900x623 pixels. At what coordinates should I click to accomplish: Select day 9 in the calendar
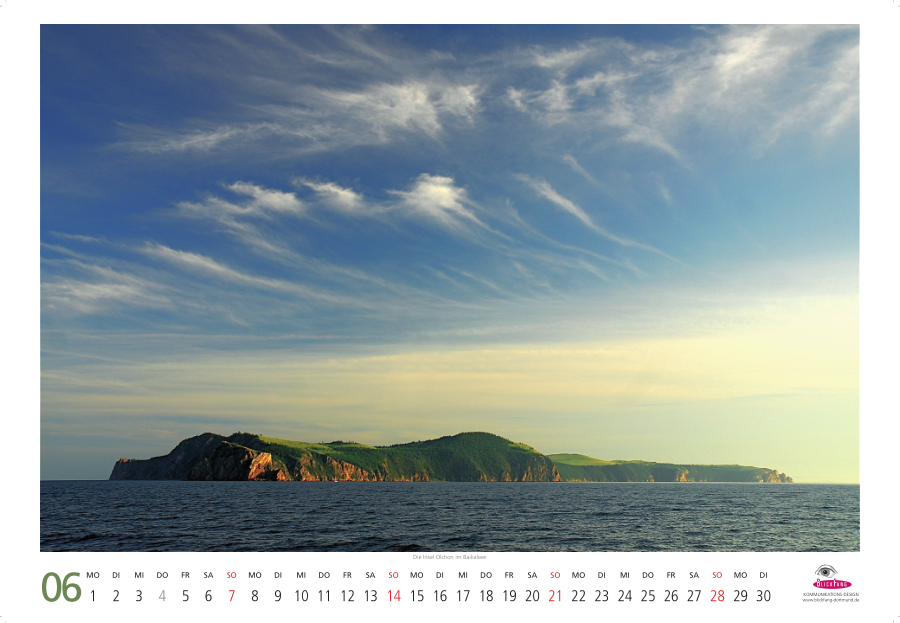(278, 596)
